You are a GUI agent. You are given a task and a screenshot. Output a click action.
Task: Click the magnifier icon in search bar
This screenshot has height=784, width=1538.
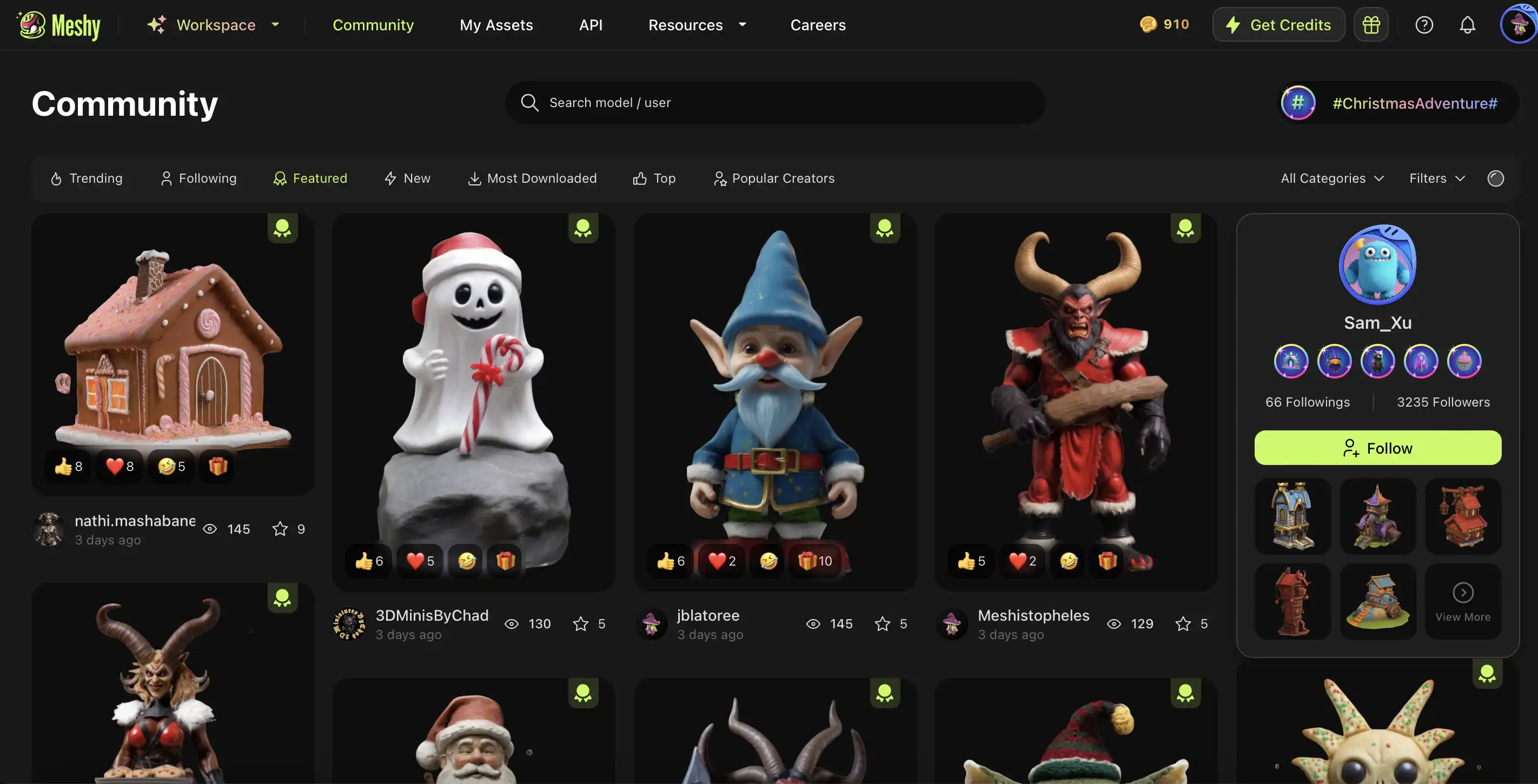pos(529,103)
